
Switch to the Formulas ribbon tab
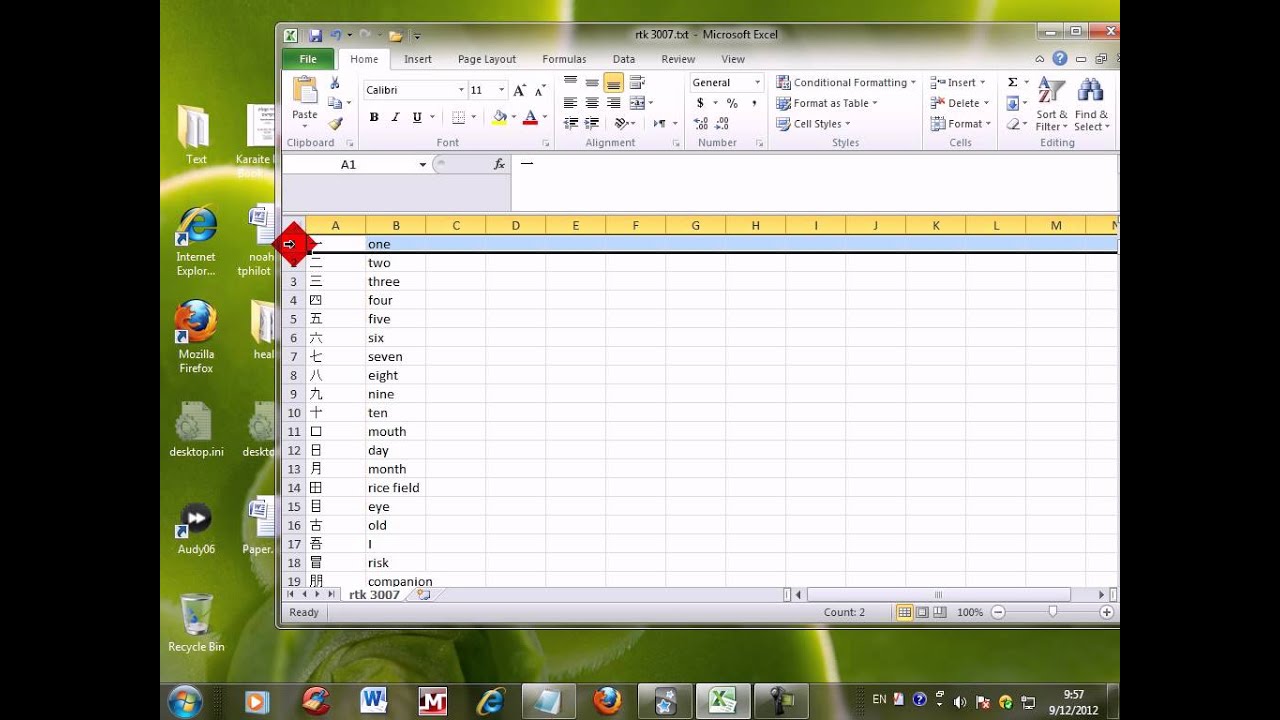coord(564,59)
